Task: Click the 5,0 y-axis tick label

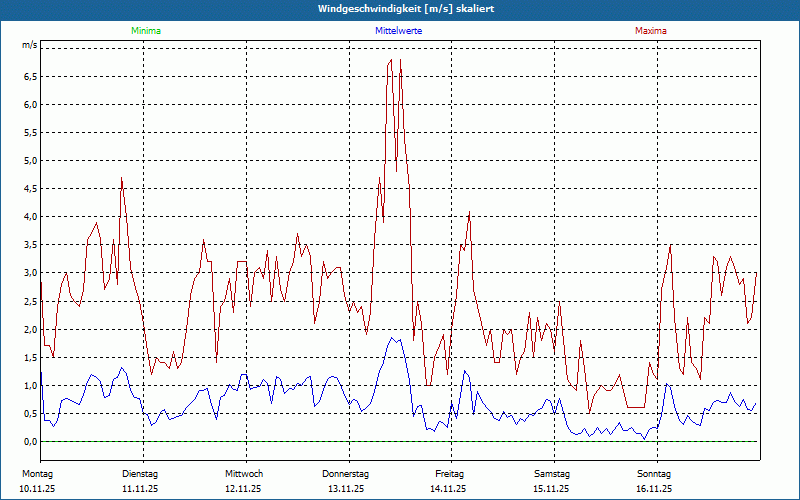Action: [31, 161]
